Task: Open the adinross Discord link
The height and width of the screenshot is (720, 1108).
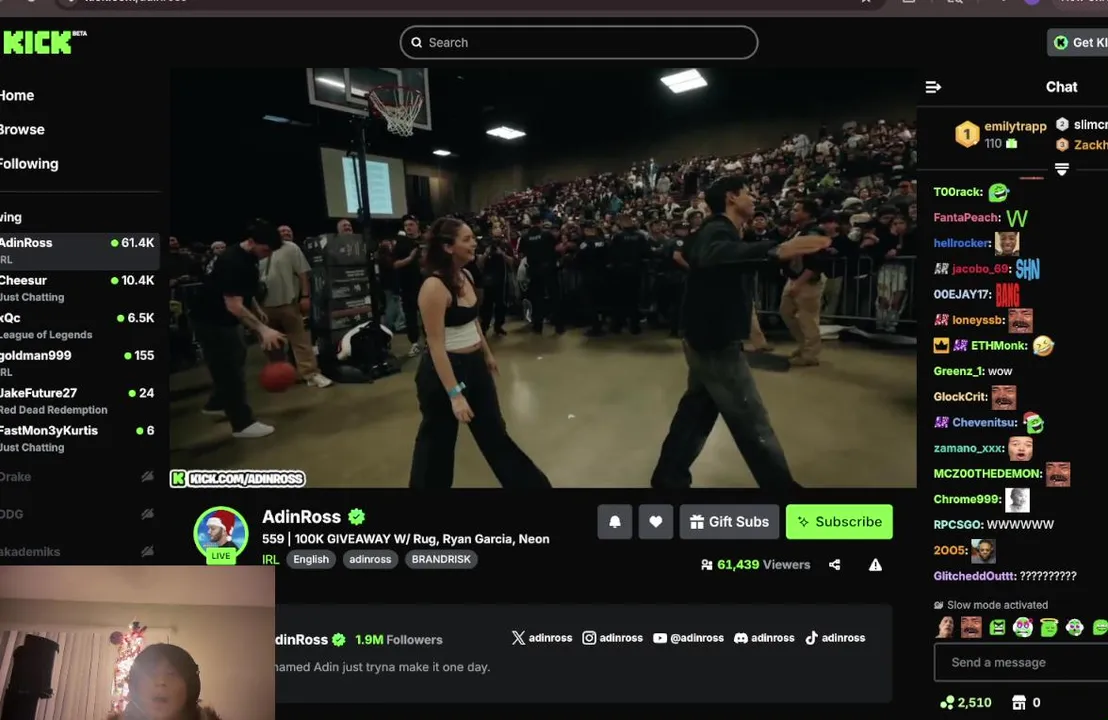Action: tap(764, 637)
